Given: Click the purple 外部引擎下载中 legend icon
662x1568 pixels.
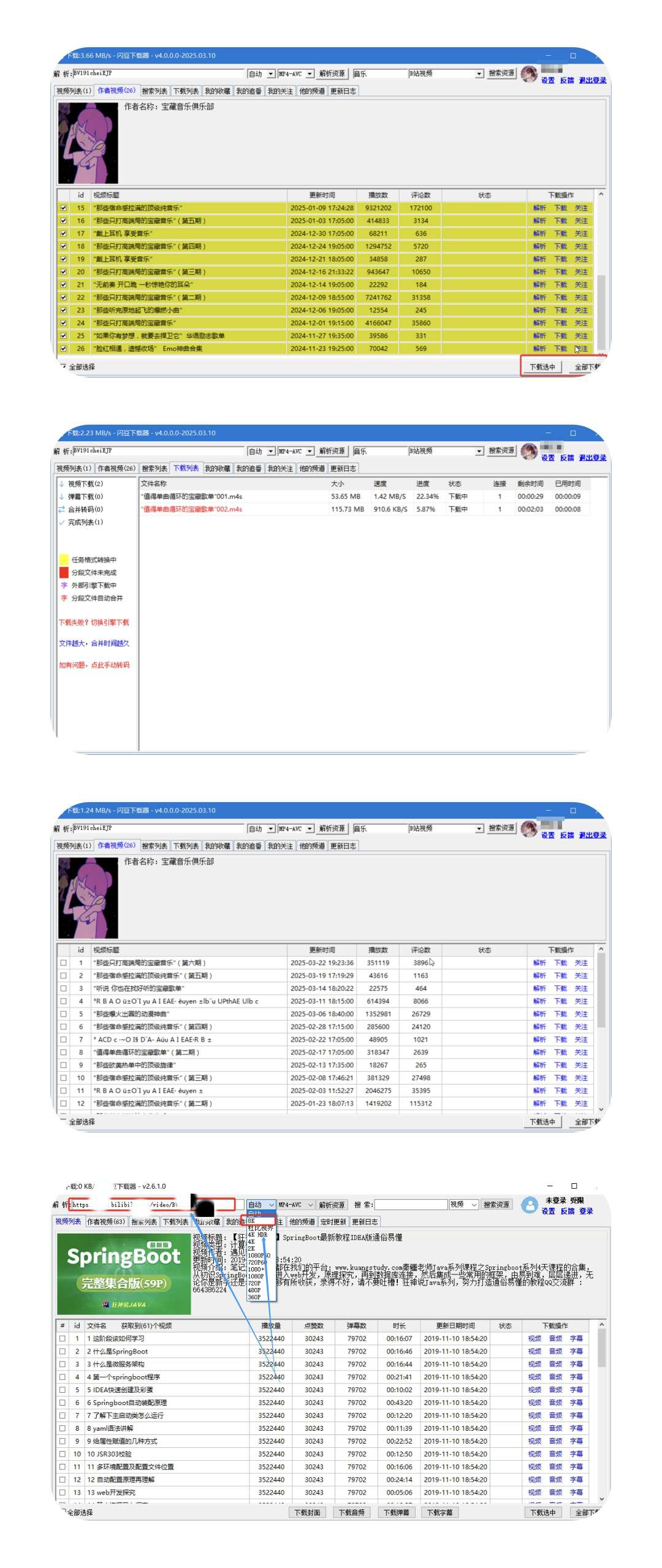Looking at the screenshot, I should click(x=64, y=585).
